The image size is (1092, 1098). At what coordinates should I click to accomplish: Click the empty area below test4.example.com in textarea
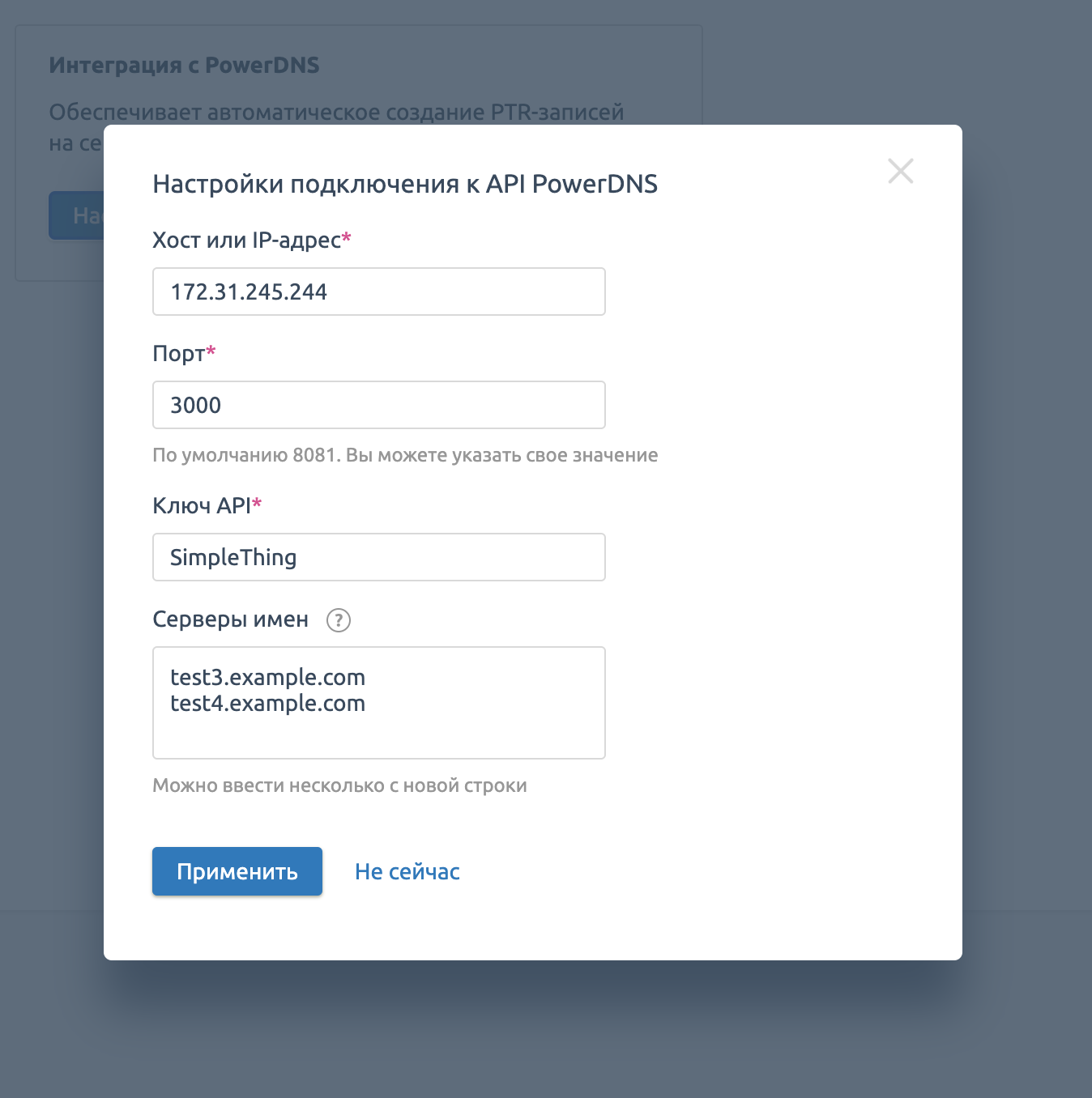[x=378, y=735]
